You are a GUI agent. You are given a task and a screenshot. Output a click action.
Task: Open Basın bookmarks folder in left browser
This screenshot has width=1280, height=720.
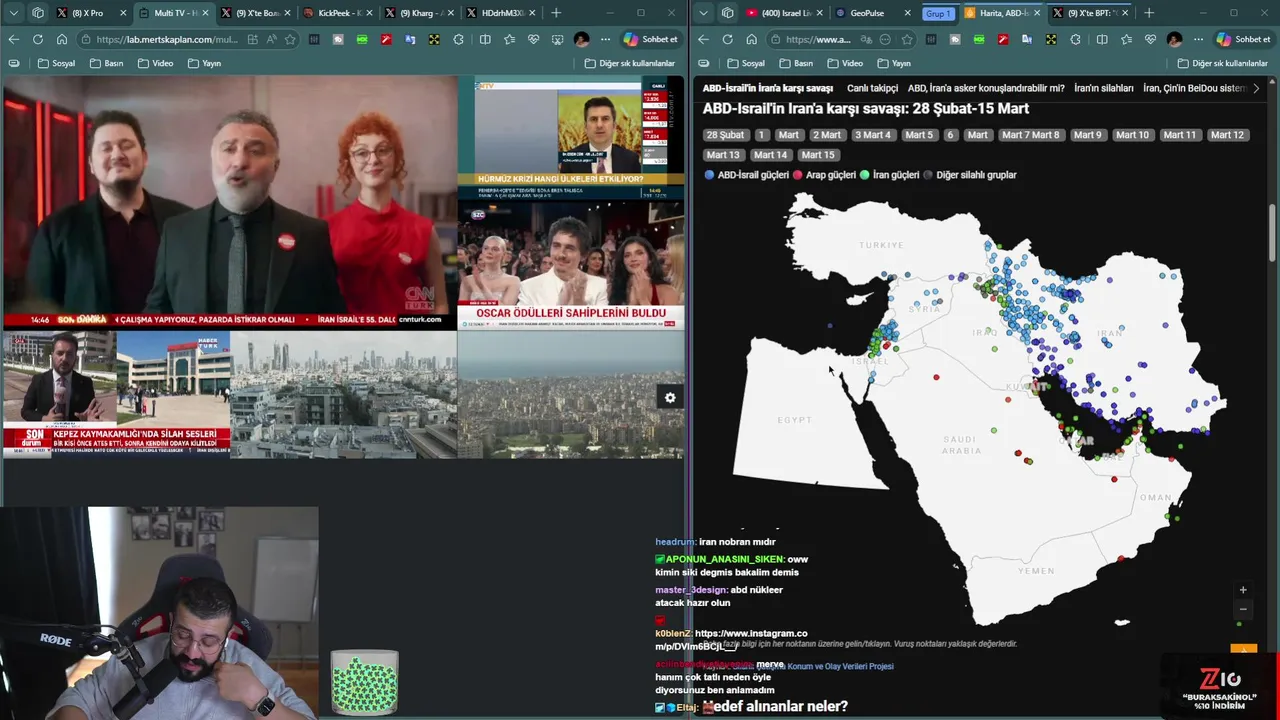107,63
